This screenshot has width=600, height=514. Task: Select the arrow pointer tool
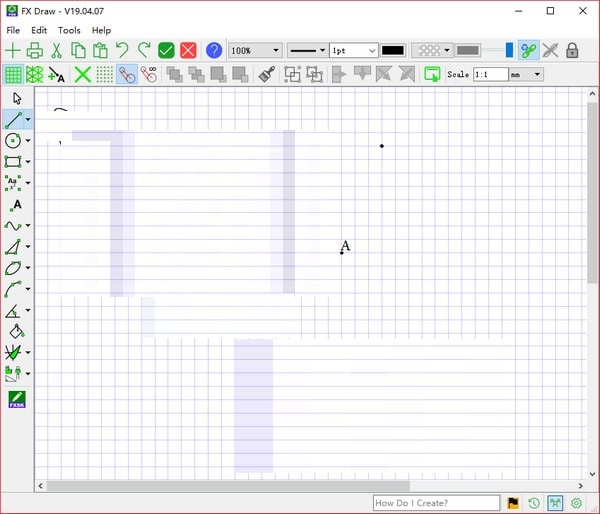click(x=17, y=99)
